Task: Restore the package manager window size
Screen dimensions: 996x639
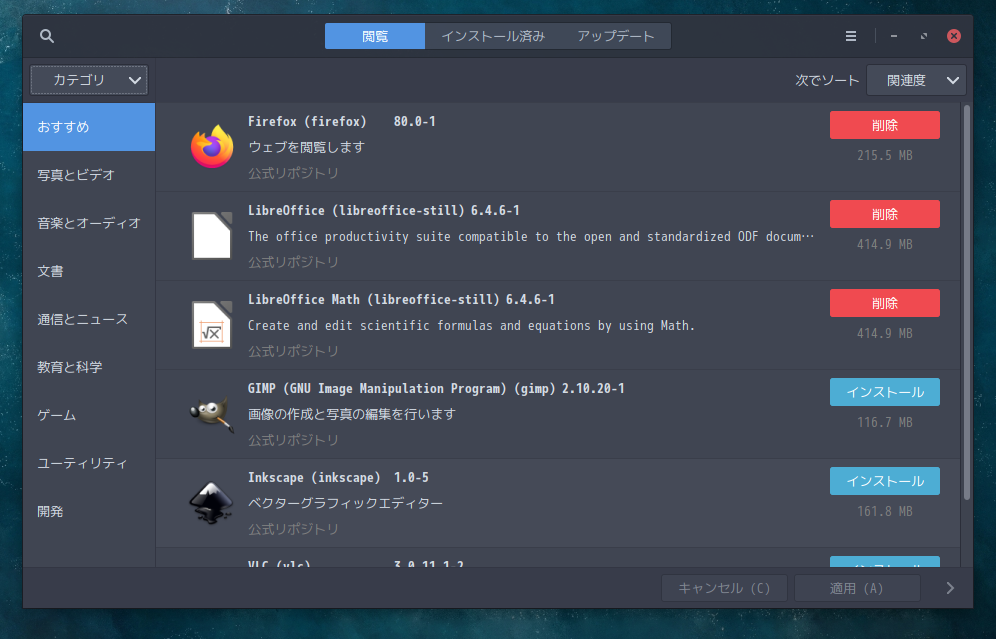Action: 924,36
